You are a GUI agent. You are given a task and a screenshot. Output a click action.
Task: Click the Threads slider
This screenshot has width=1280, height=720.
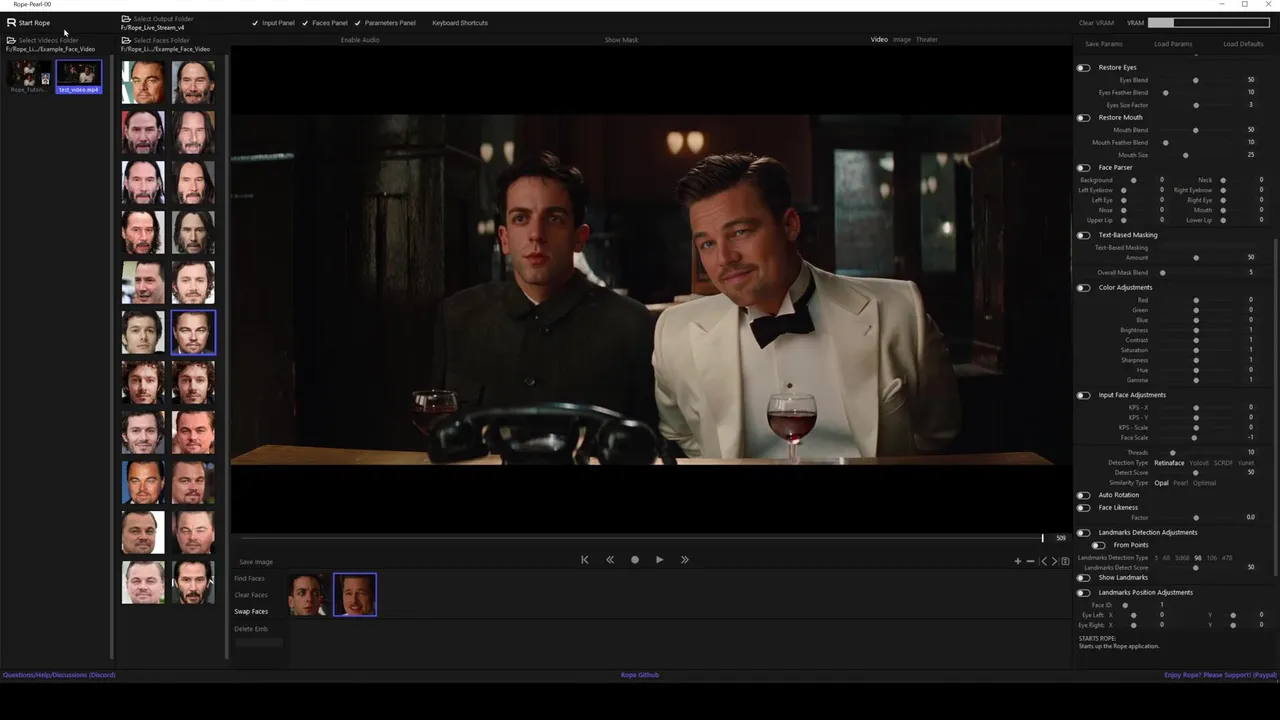point(1196,453)
